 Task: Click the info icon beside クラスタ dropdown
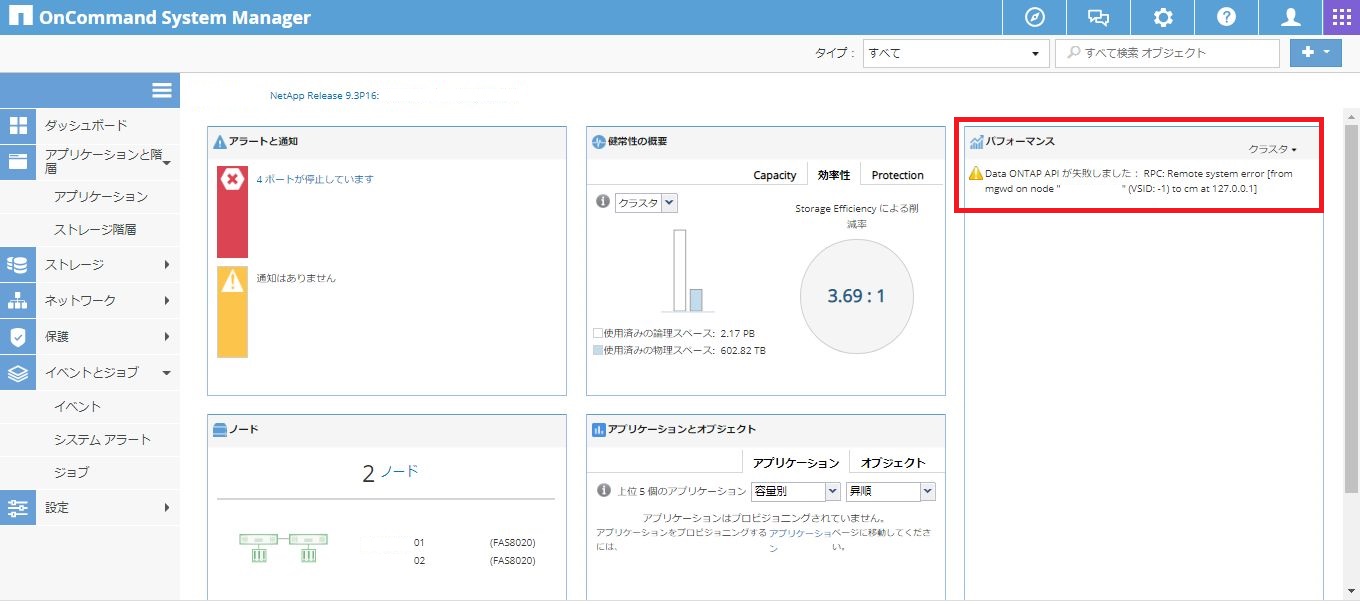[603, 202]
